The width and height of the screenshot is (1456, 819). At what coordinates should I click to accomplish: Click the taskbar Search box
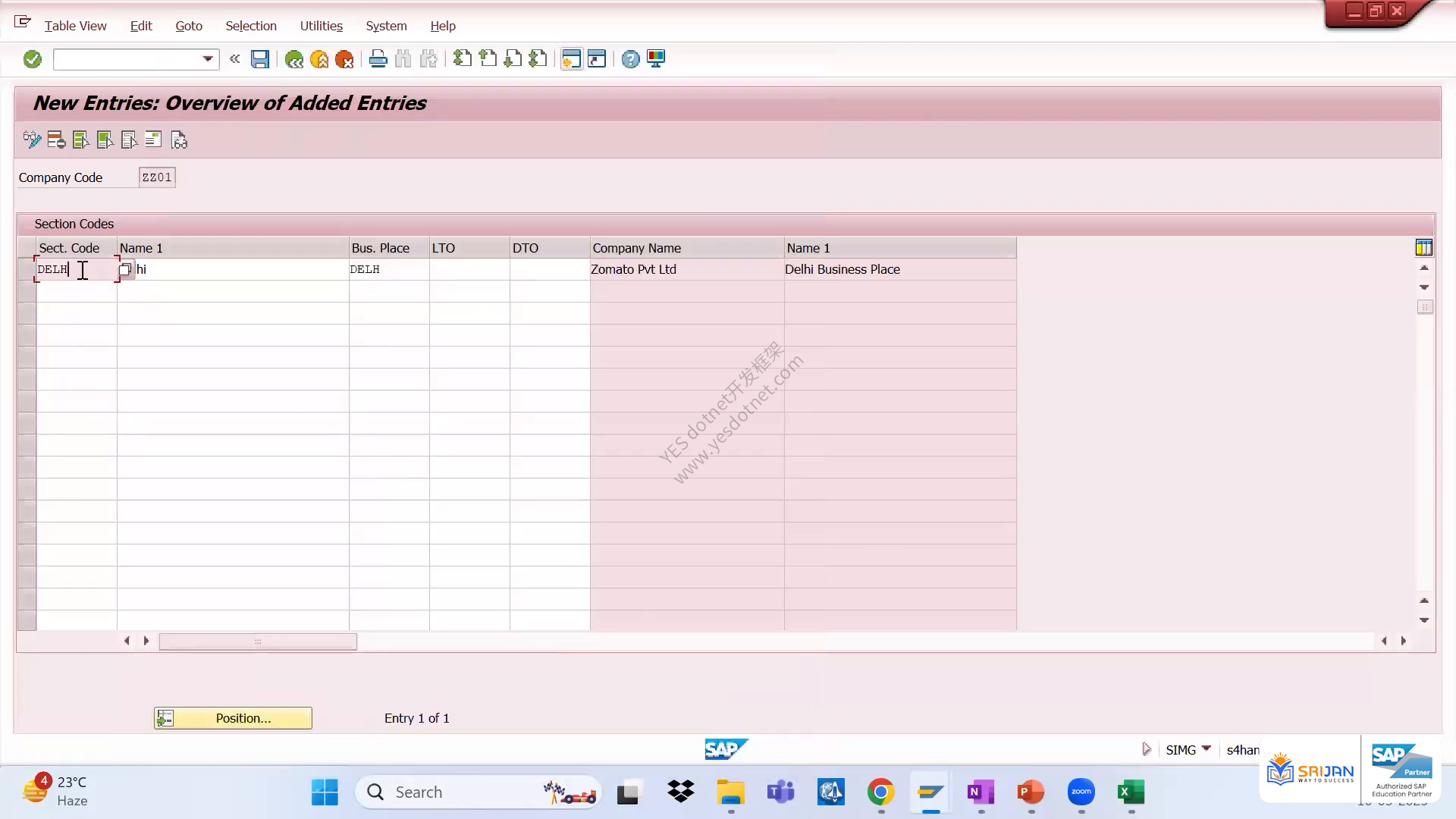pos(479,792)
